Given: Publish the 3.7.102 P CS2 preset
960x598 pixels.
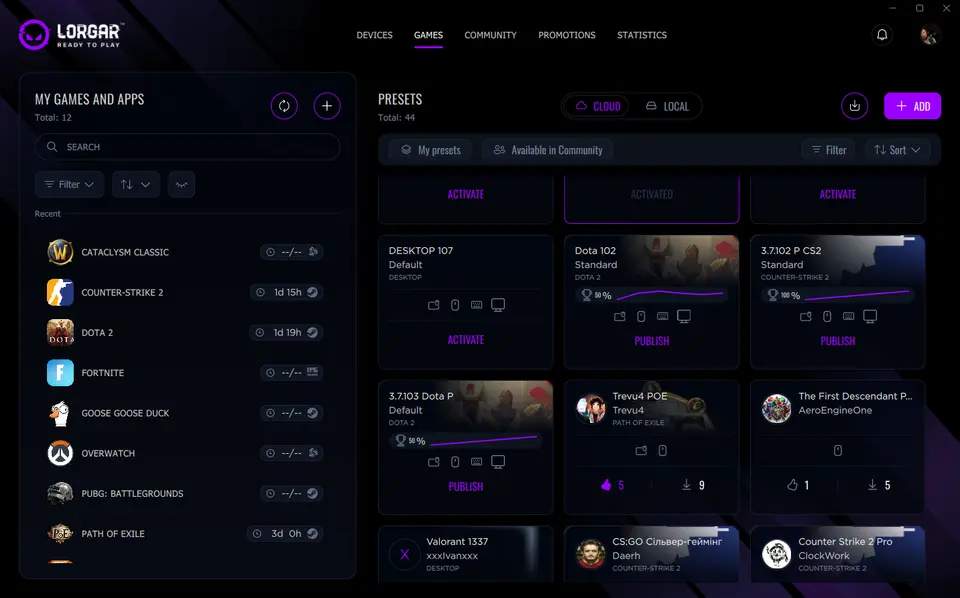Looking at the screenshot, I should point(838,341).
